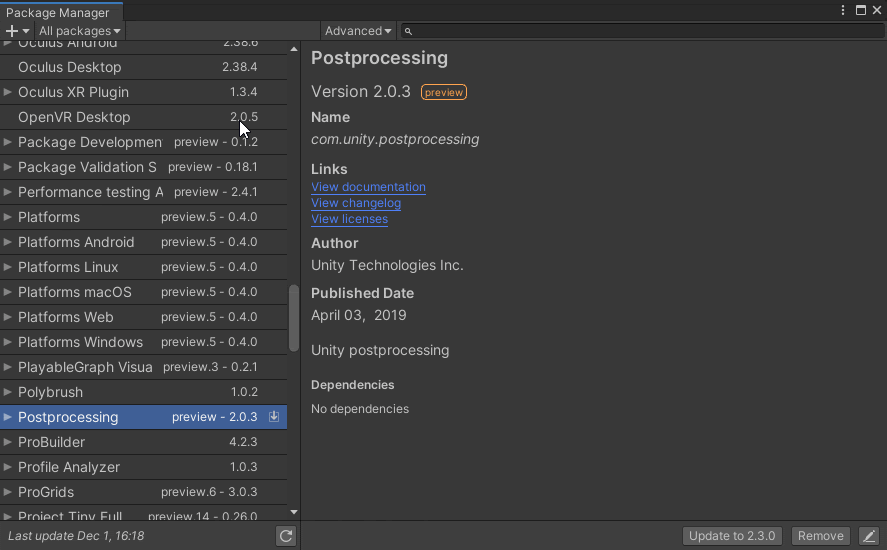The height and width of the screenshot is (550, 887).
Task: Expand the Performance testing API entry
Action: 7,192
